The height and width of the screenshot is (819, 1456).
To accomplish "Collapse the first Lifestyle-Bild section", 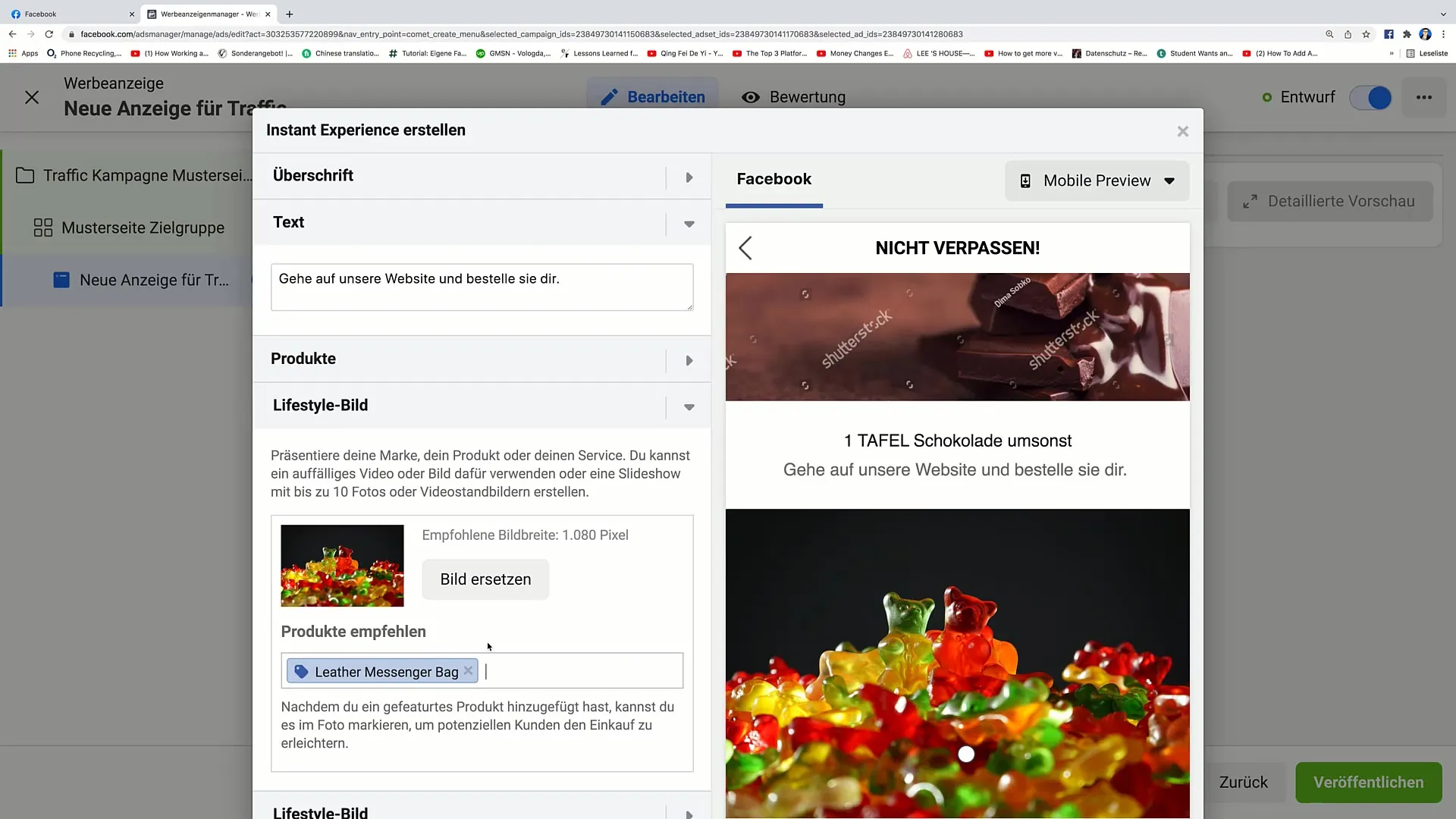I will click(689, 407).
